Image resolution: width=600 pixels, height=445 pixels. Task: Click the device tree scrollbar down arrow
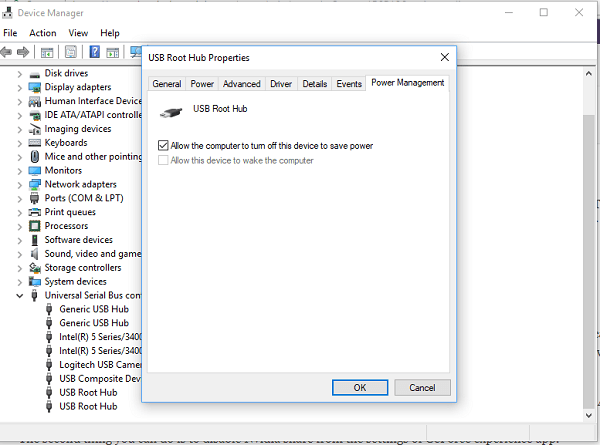pyautogui.click(x=589, y=415)
